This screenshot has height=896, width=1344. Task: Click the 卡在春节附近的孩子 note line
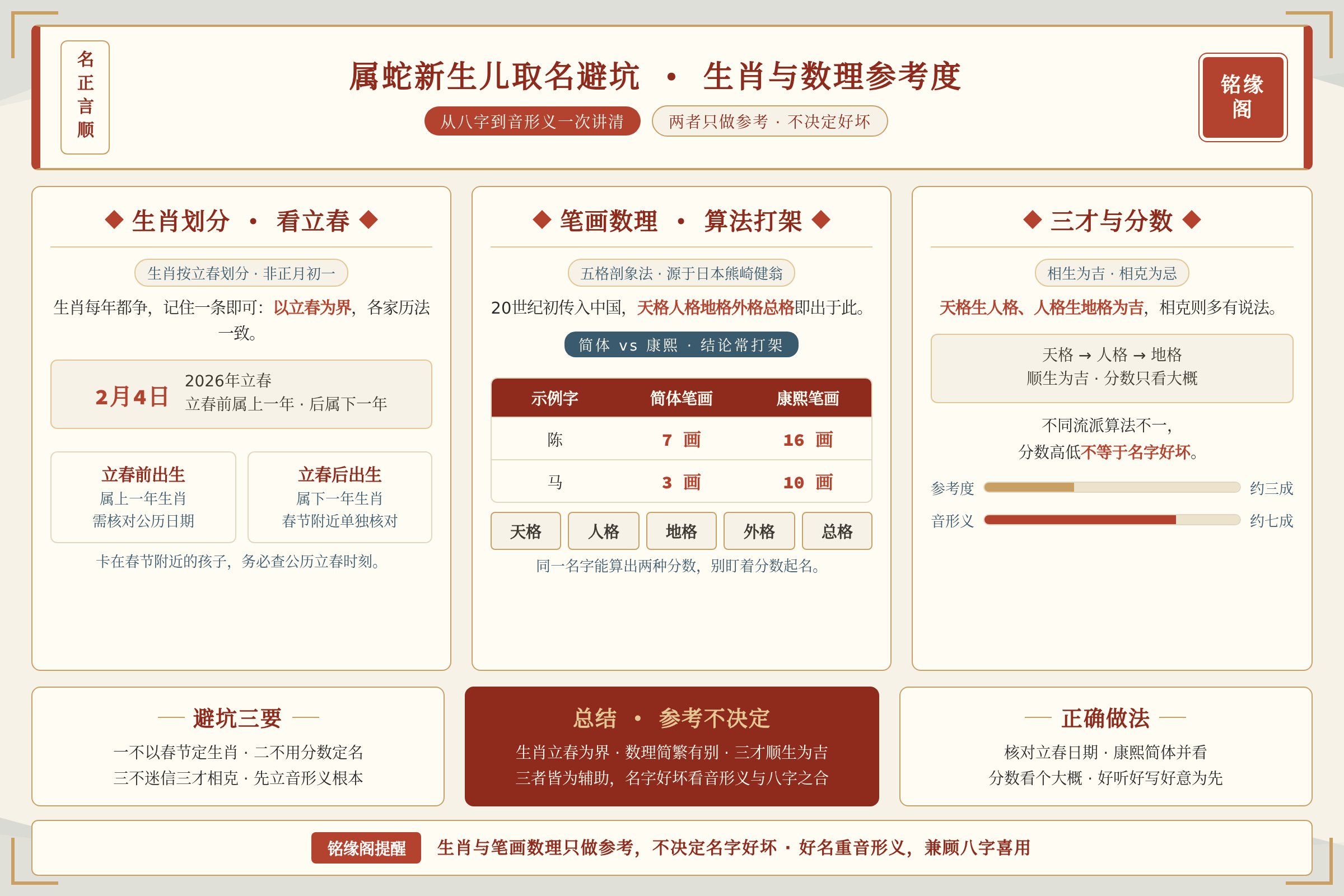pyautogui.click(x=241, y=561)
